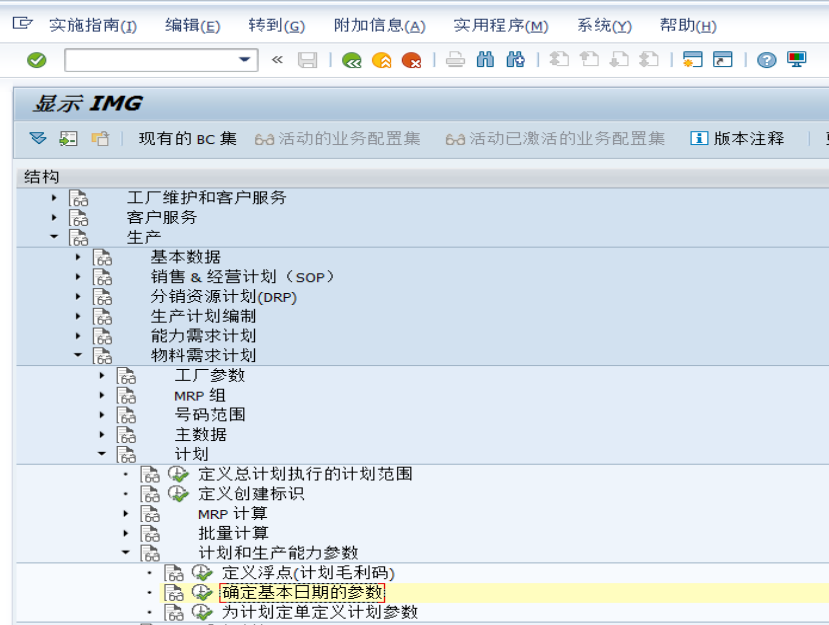Click the First Page icon
Viewport: 829px width, 625px height.
coord(559,59)
